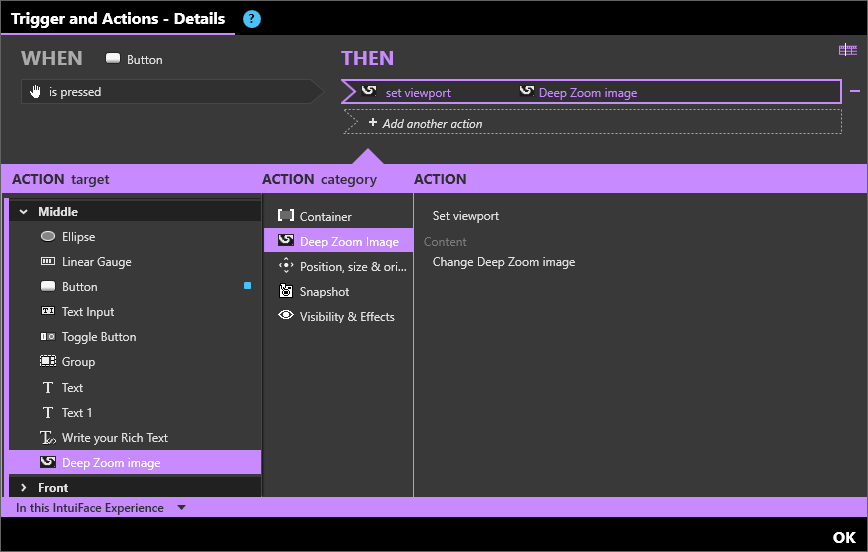Screen dimensions: 868x552
Task: Click the Deep Zoom image icon in target list
Action: (x=48, y=462)
